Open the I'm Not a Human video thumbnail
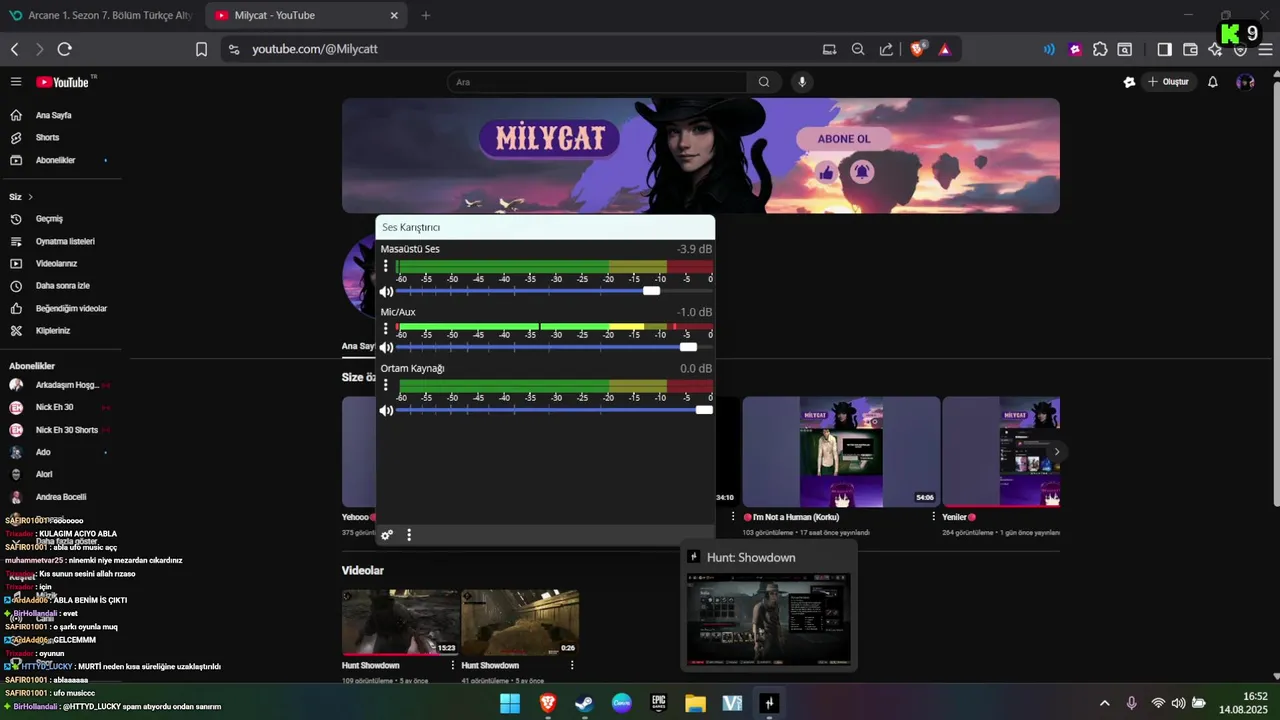Screen dimensions: 1280x720 point(841,452)
